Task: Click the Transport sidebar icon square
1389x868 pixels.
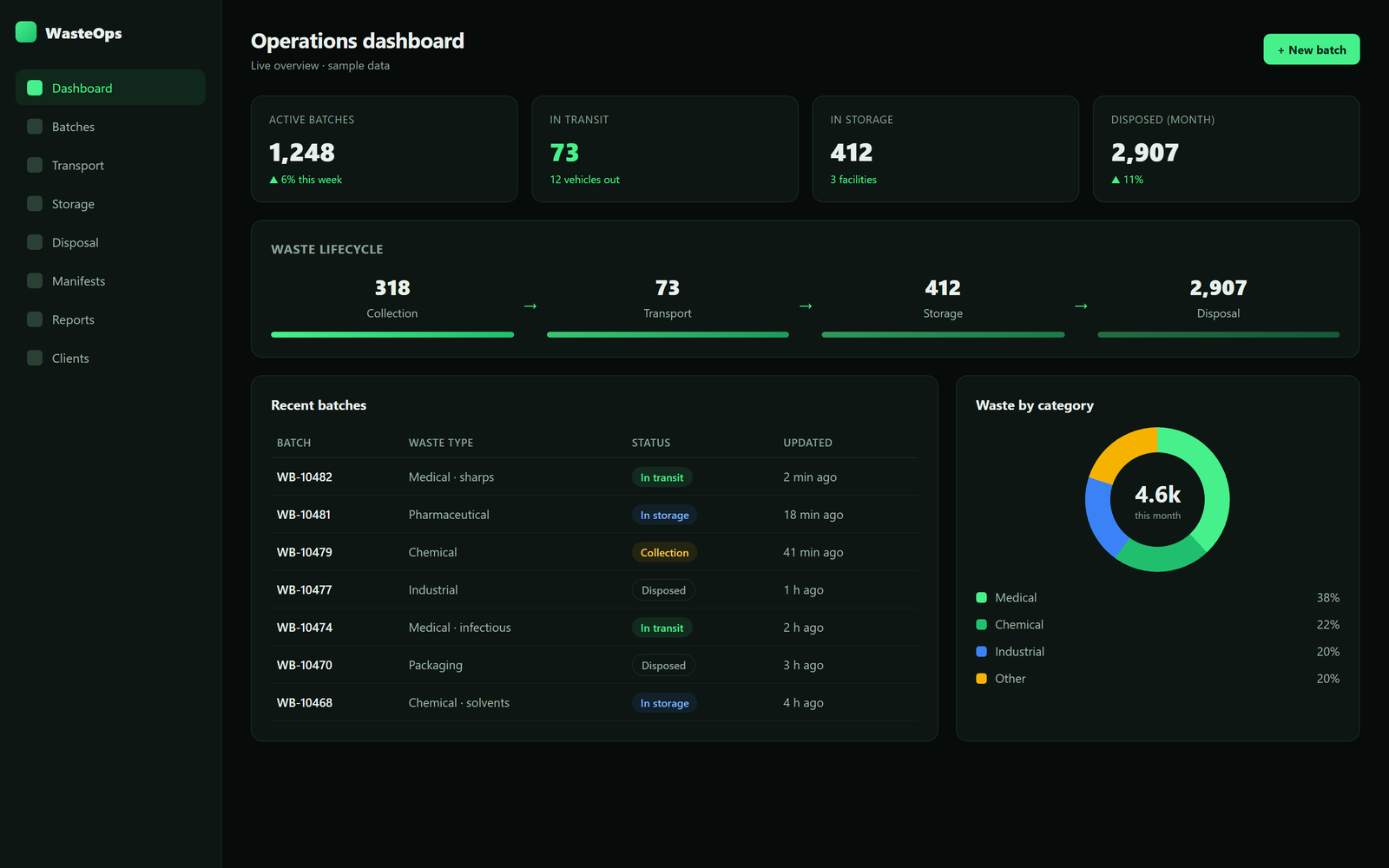Action: click(35, 165)
